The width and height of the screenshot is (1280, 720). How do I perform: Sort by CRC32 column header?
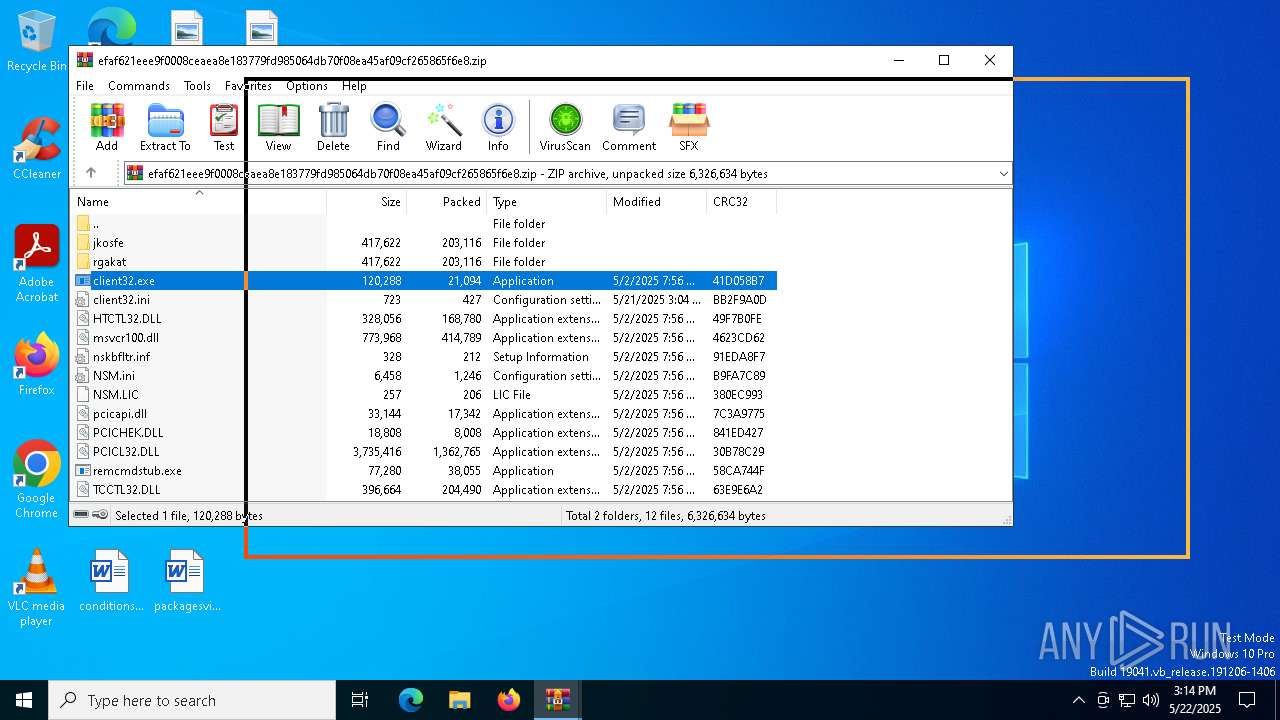[742, 202]
